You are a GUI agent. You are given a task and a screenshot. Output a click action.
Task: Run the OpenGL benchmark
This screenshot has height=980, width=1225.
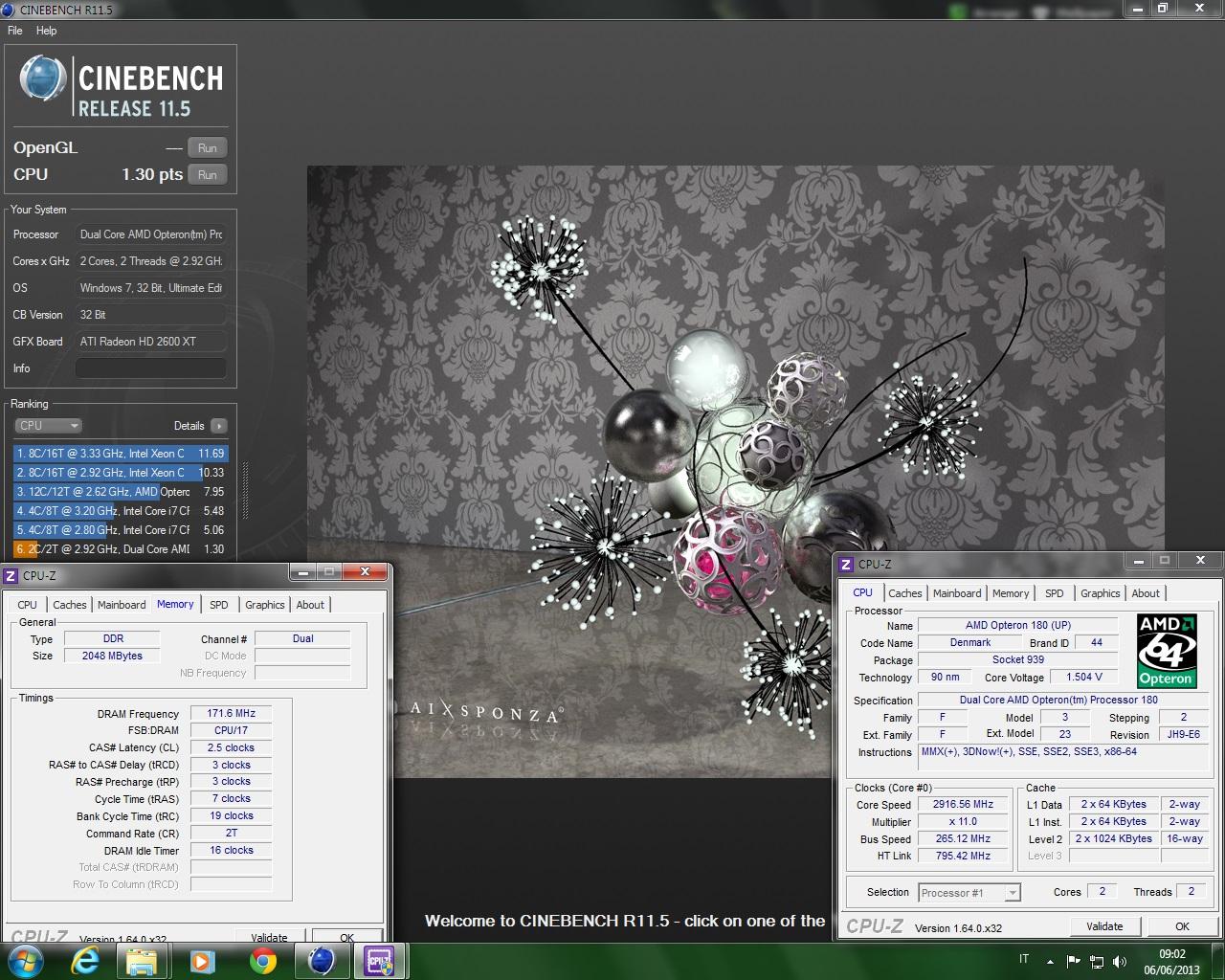pyautogui.click(x=208, y=148)
